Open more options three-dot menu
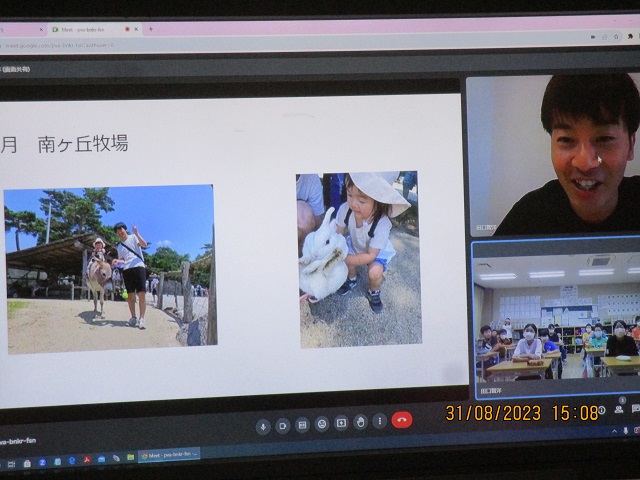The height and width of the screenshot is (480, 640). click(379, 421)
